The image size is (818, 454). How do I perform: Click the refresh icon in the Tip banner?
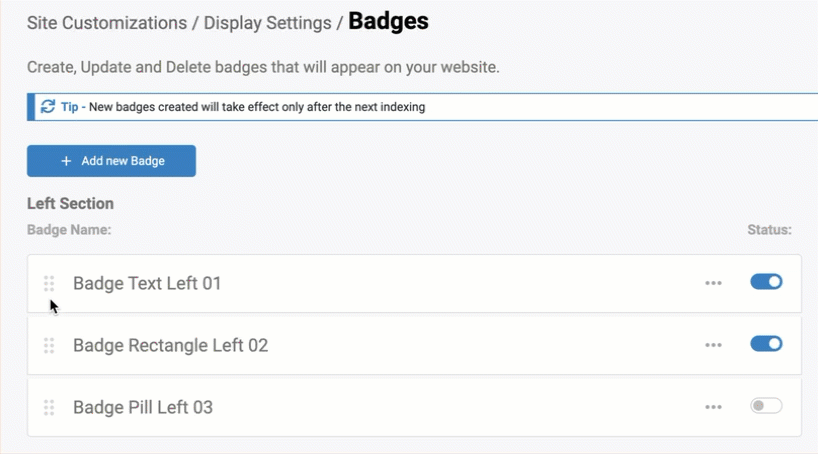coord(48,106)
